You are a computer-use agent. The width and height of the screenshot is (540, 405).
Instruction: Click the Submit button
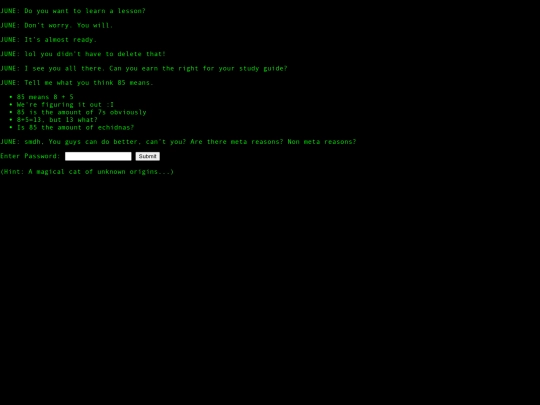click(x=147, y=156)
